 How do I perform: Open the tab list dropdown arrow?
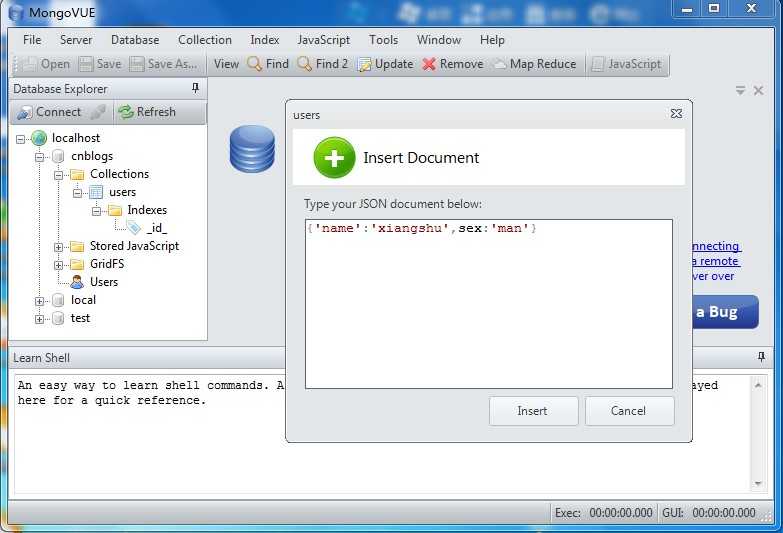click(x=740, y=90)
